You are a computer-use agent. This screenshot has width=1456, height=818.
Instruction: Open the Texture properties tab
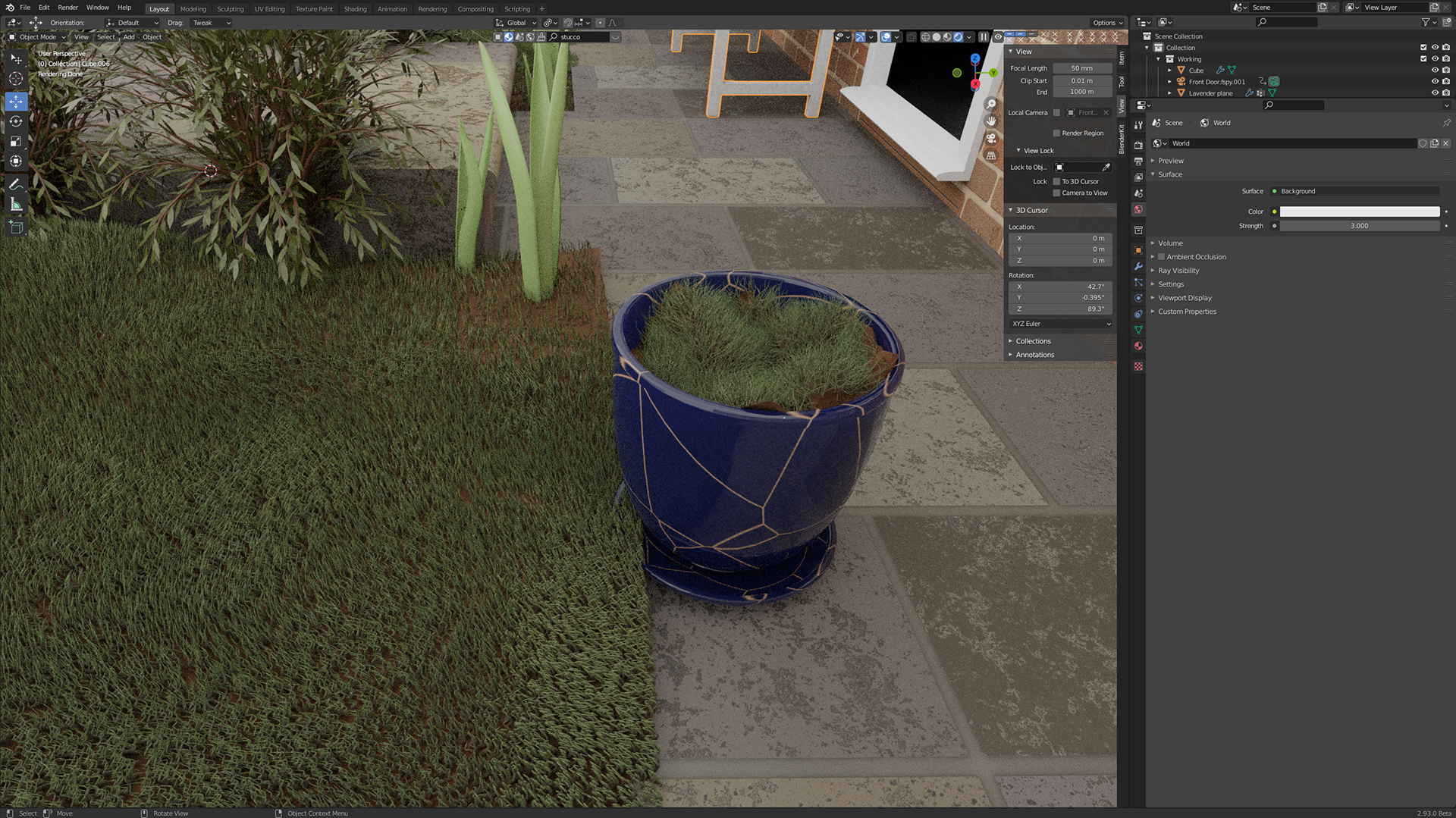[x=1138, y=366]
